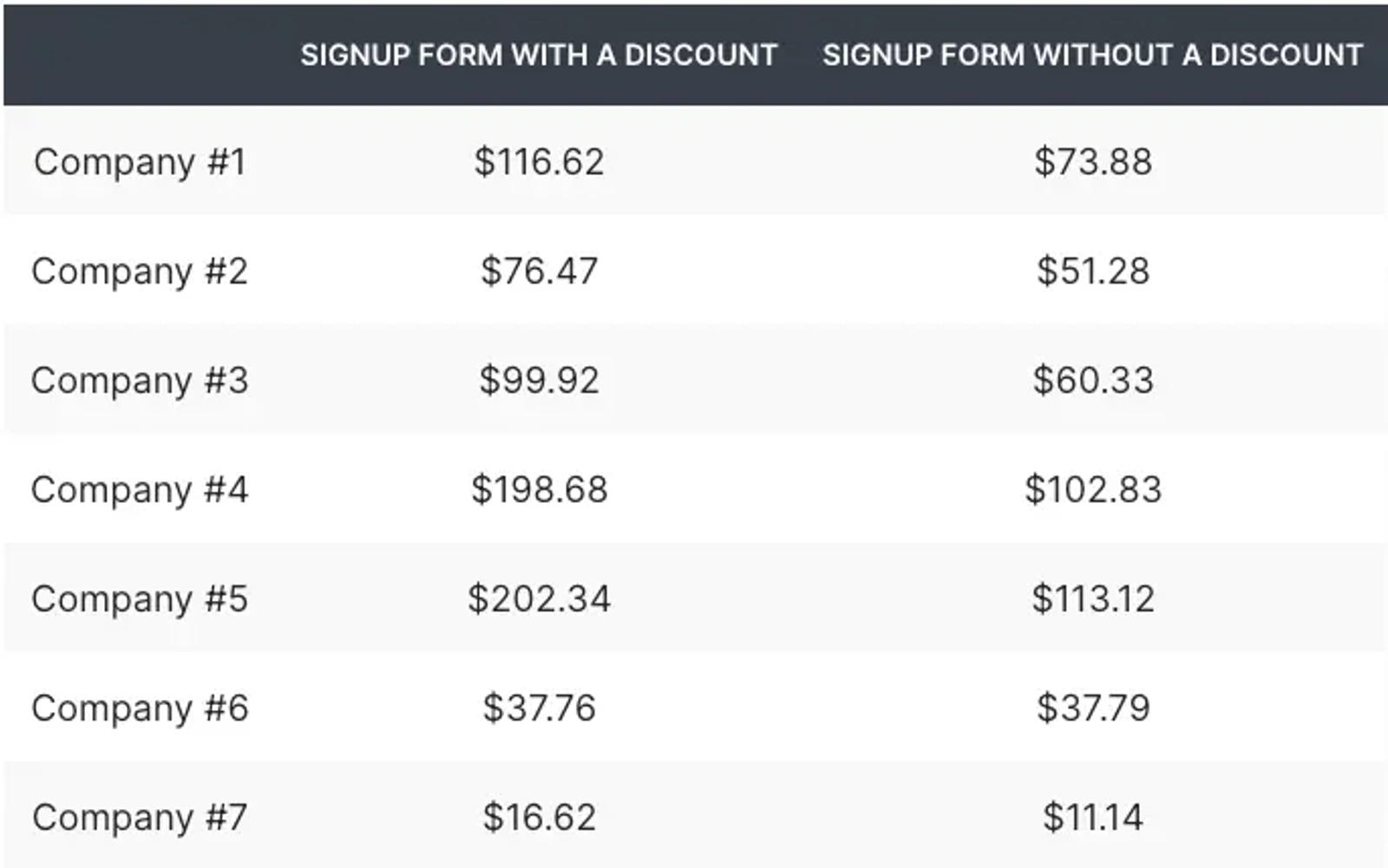Select the Company #1 row label

pos(140,162)
